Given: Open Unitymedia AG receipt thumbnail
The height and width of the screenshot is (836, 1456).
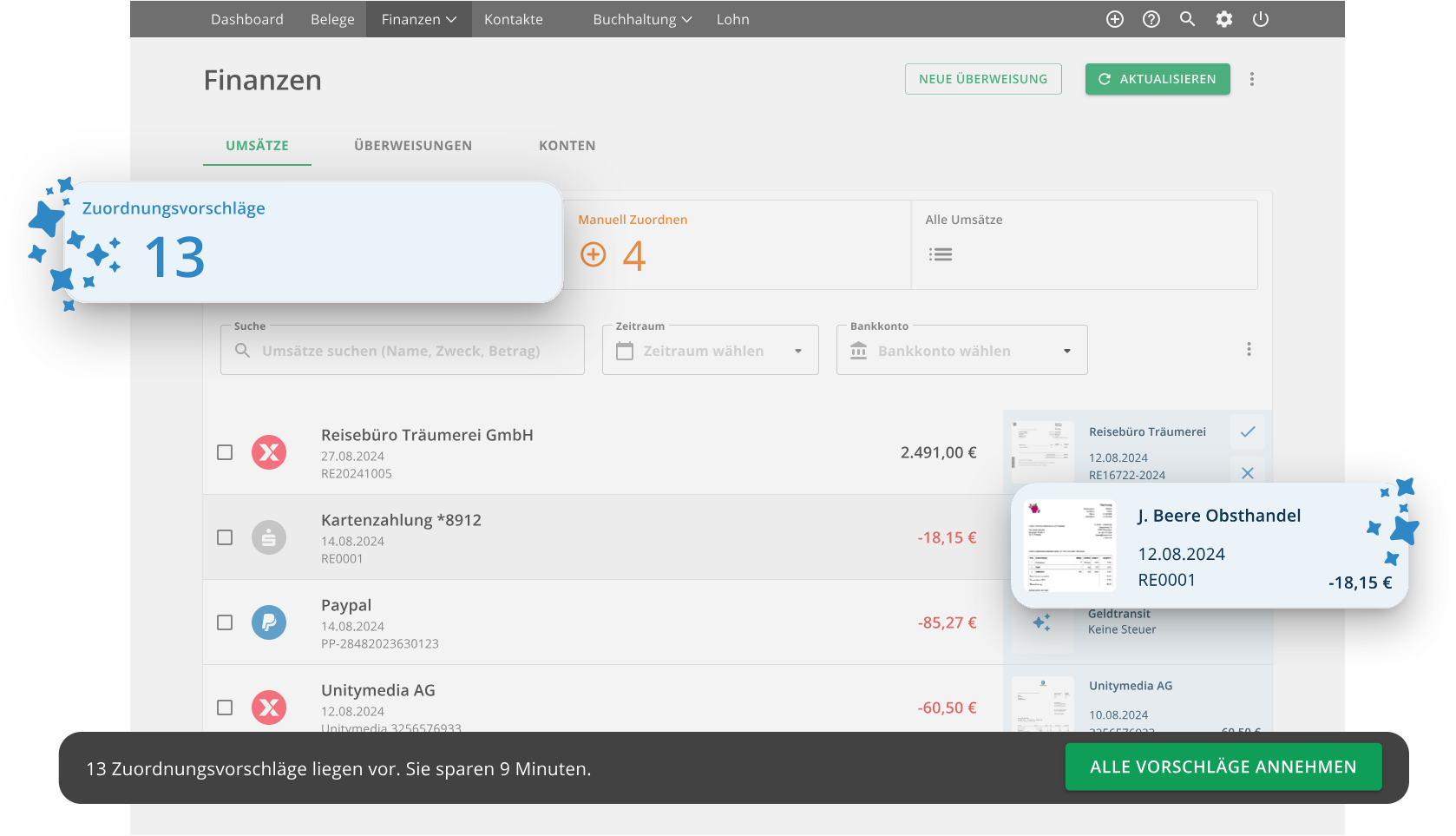Looking at the screenshot, I should (x=1042, y=705).
